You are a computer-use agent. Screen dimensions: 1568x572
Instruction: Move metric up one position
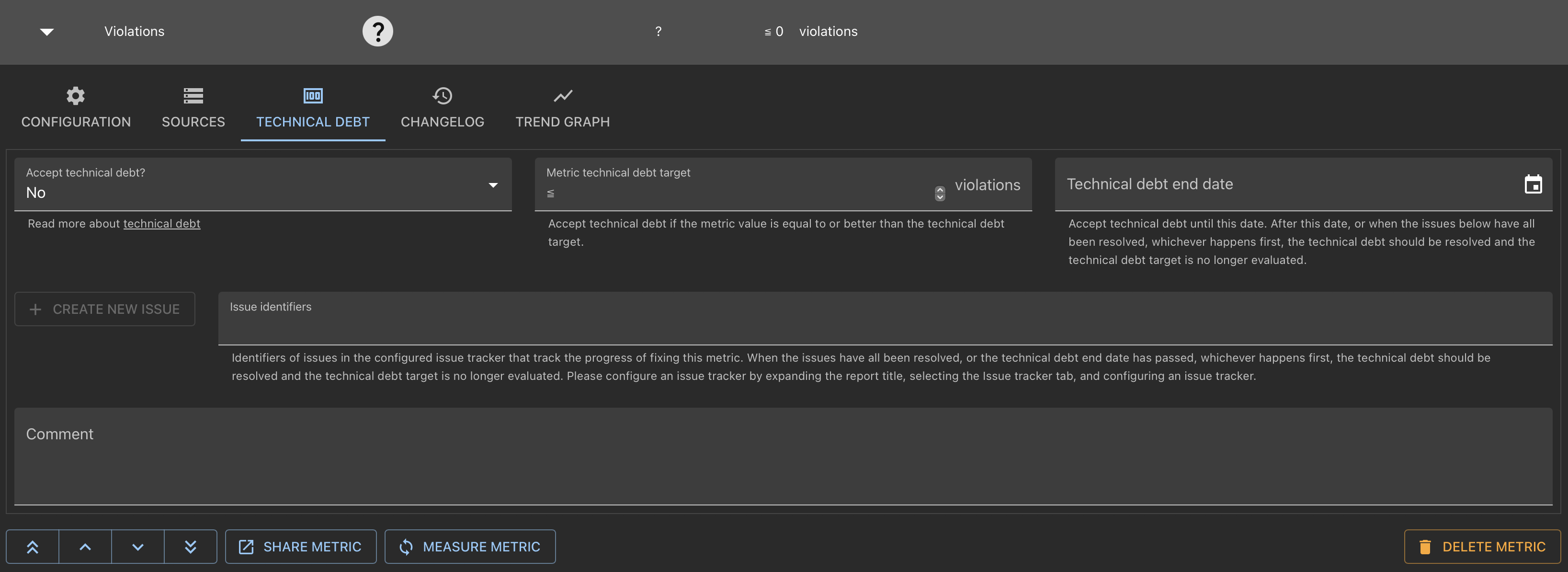[85, 547]
